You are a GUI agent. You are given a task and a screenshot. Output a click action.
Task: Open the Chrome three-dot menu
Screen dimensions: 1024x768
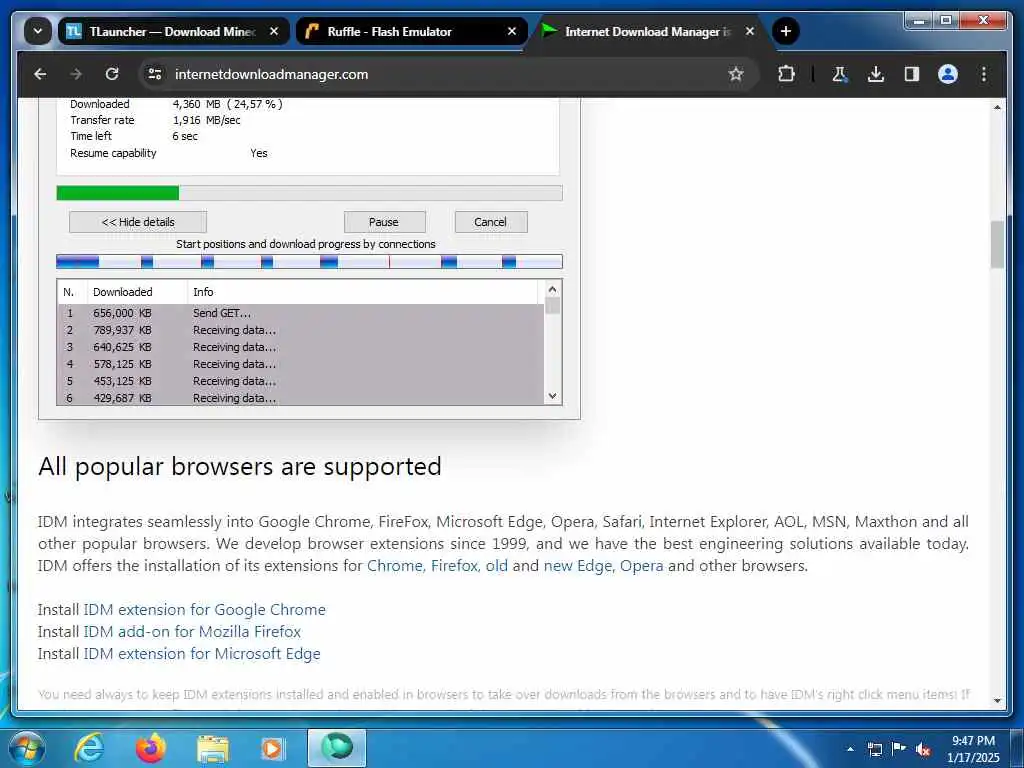(984, 74)
